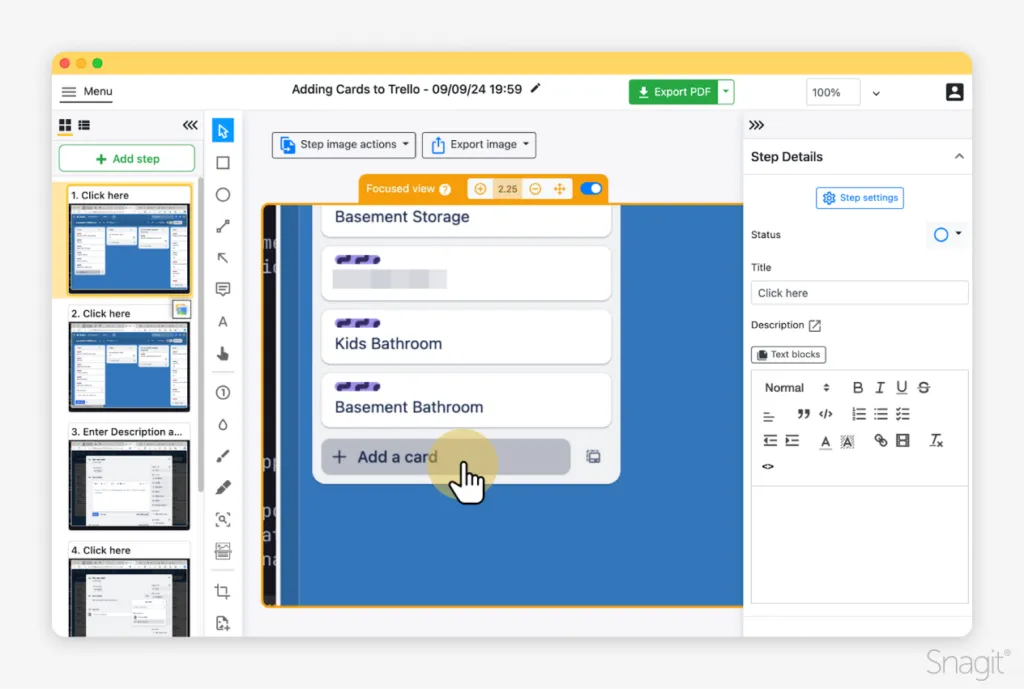Click the Export PDF button
The height and width of the screenshot is (689, 1024).
(673, 92)
